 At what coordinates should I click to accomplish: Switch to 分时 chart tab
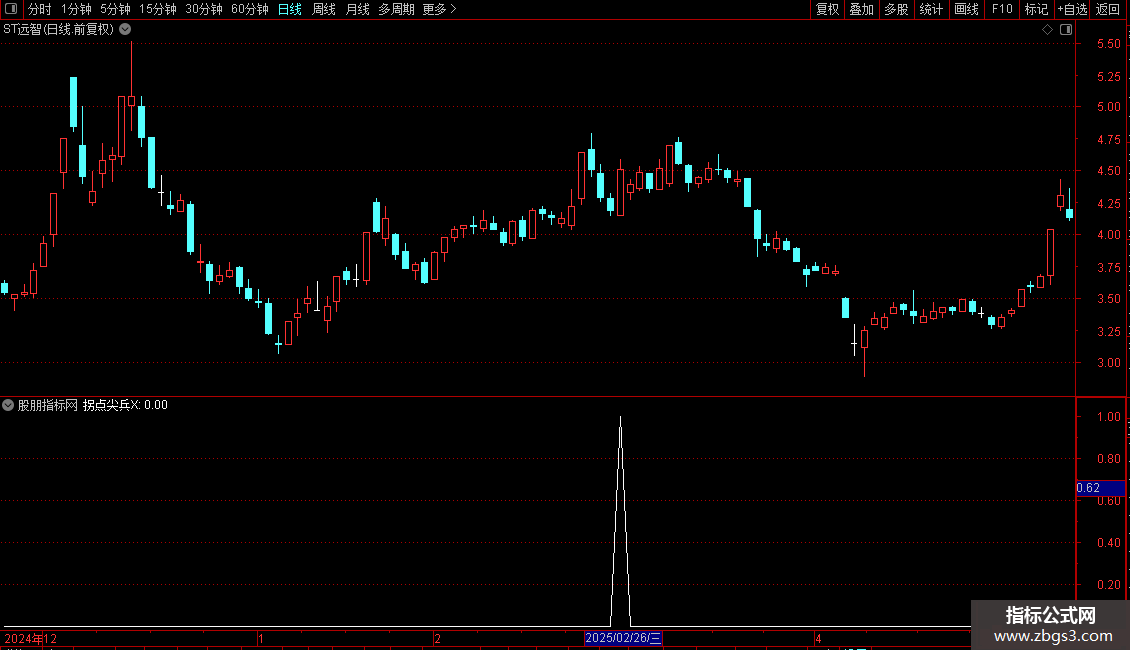(40, 9)
